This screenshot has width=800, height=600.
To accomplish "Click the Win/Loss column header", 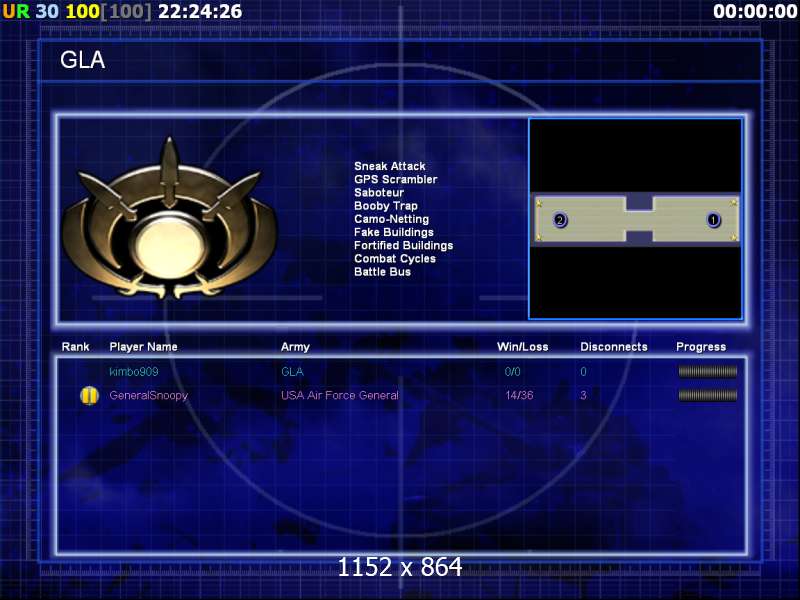I will 522,347.
